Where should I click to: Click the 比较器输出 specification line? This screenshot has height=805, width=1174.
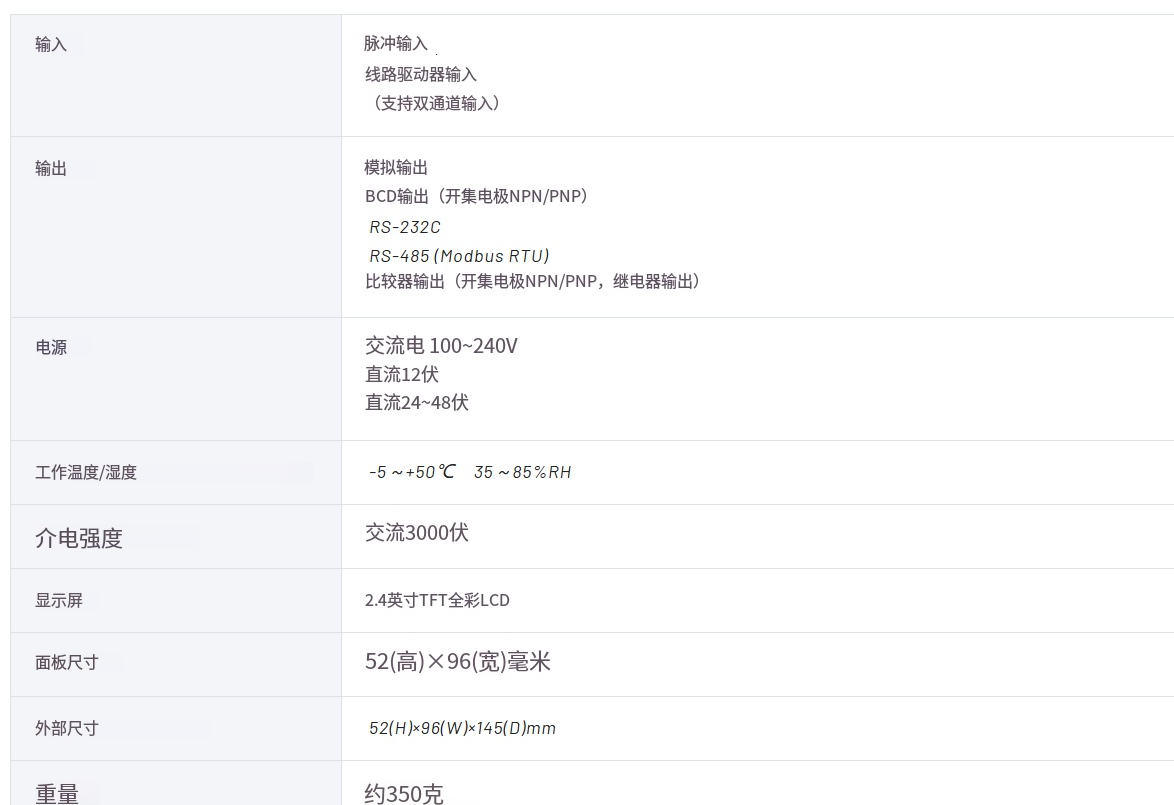point(532,282)
